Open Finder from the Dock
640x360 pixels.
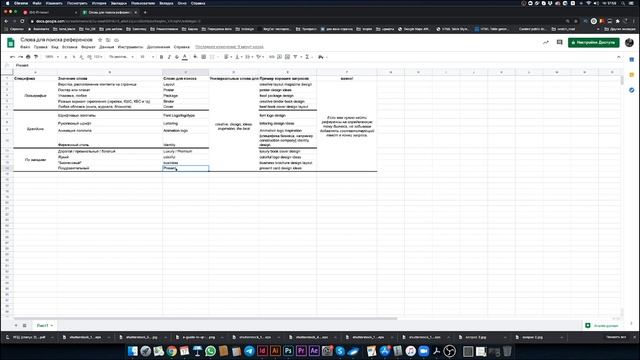tap(132, 351)
